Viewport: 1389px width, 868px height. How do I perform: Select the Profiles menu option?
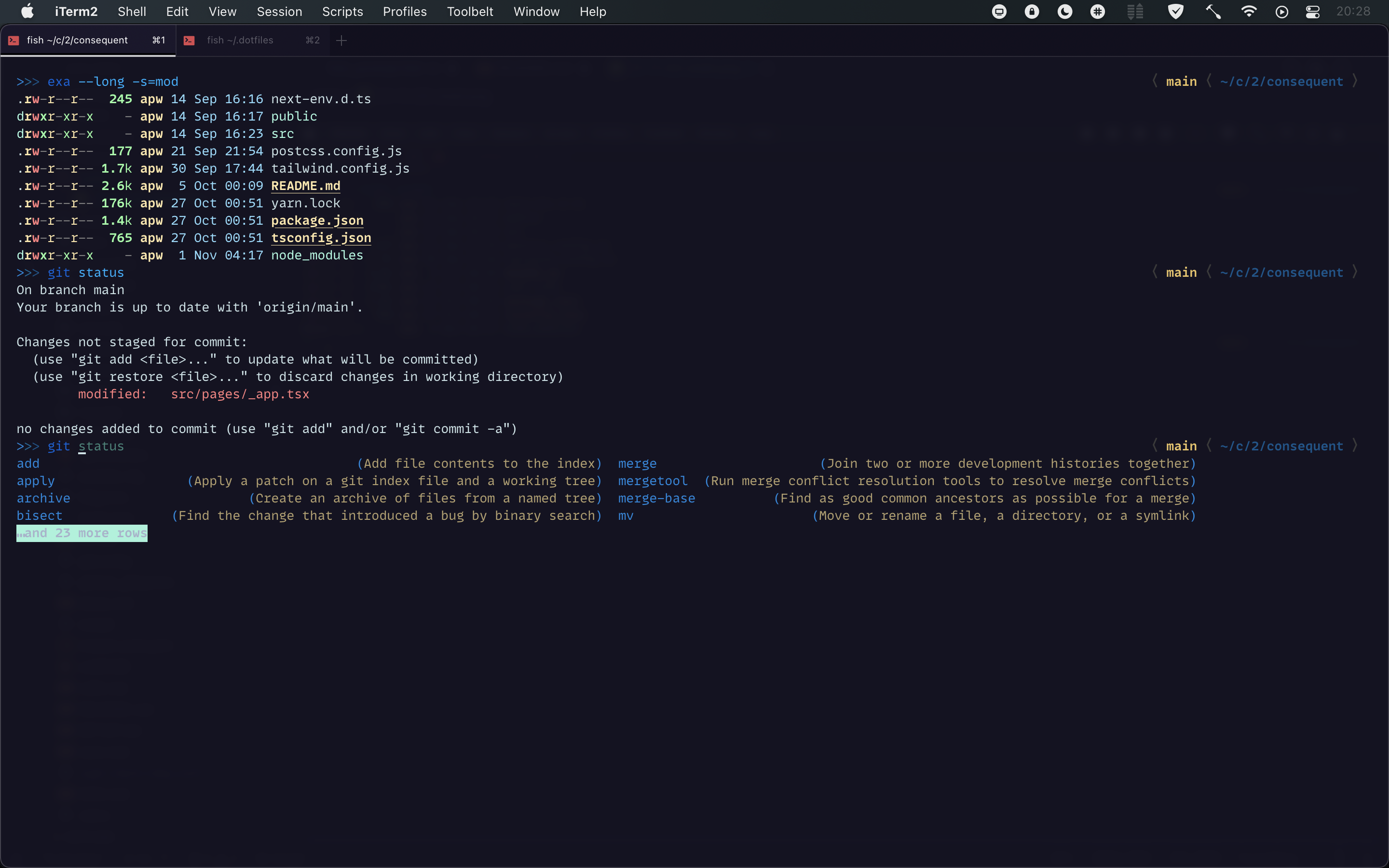(x=404, y=11)
